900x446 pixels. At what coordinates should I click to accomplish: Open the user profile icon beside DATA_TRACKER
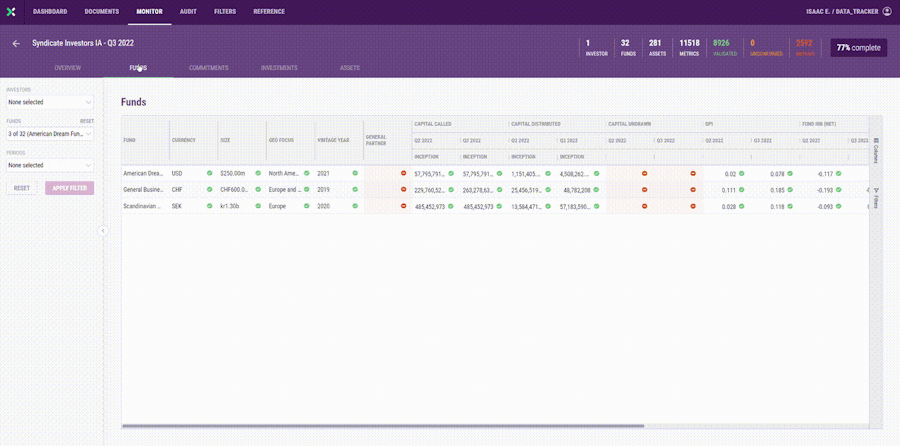click(887, 11)
